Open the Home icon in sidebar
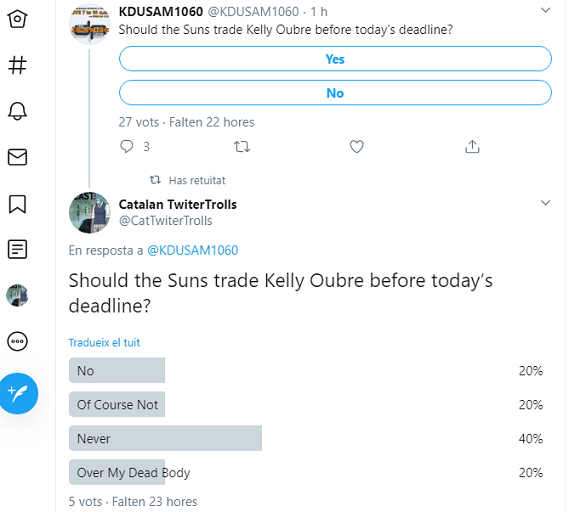This screenshot has height=512, width=569. tap(17, 19)
